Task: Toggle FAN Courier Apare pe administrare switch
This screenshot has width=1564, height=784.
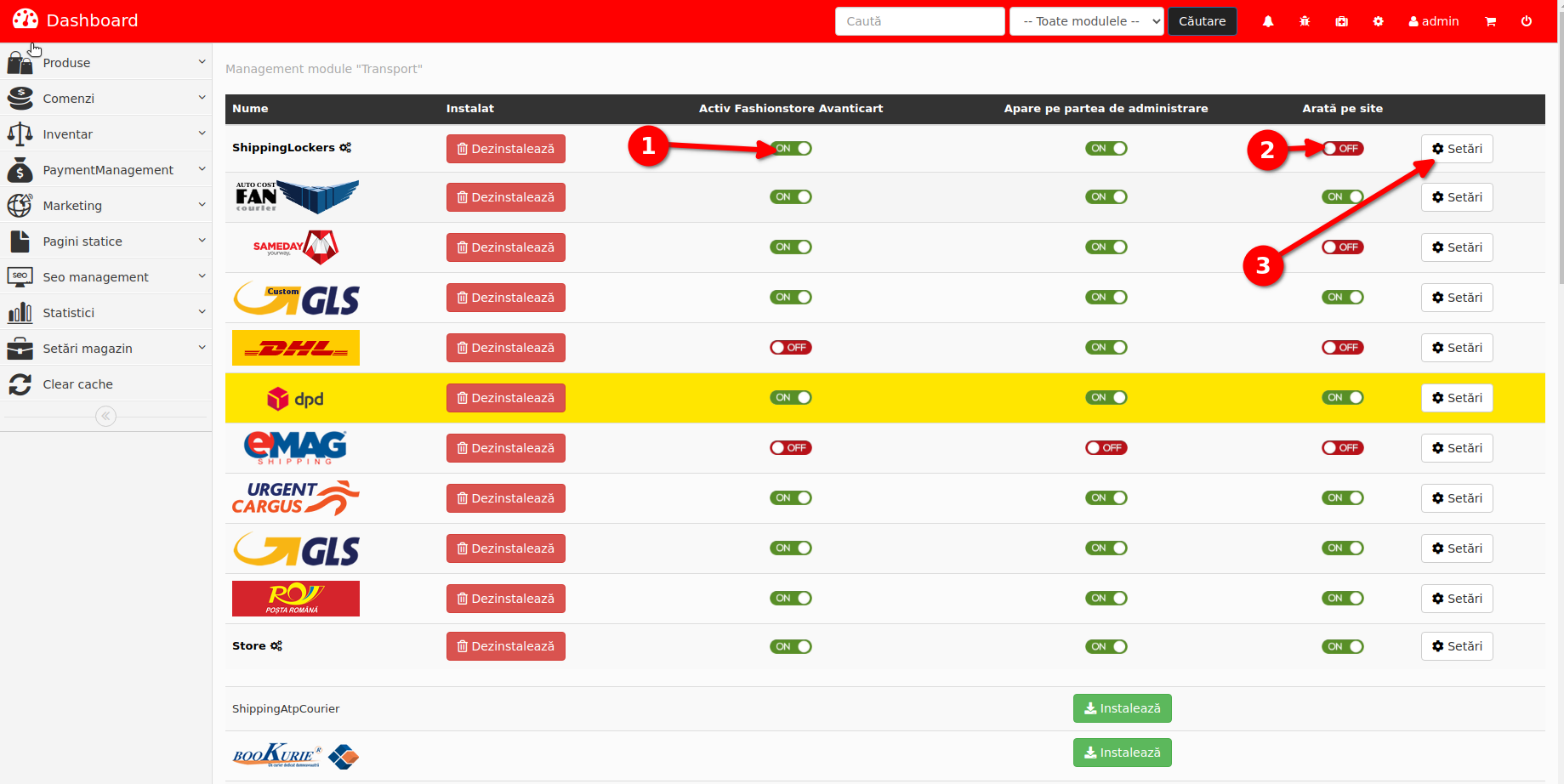Action: point(1106,196)
